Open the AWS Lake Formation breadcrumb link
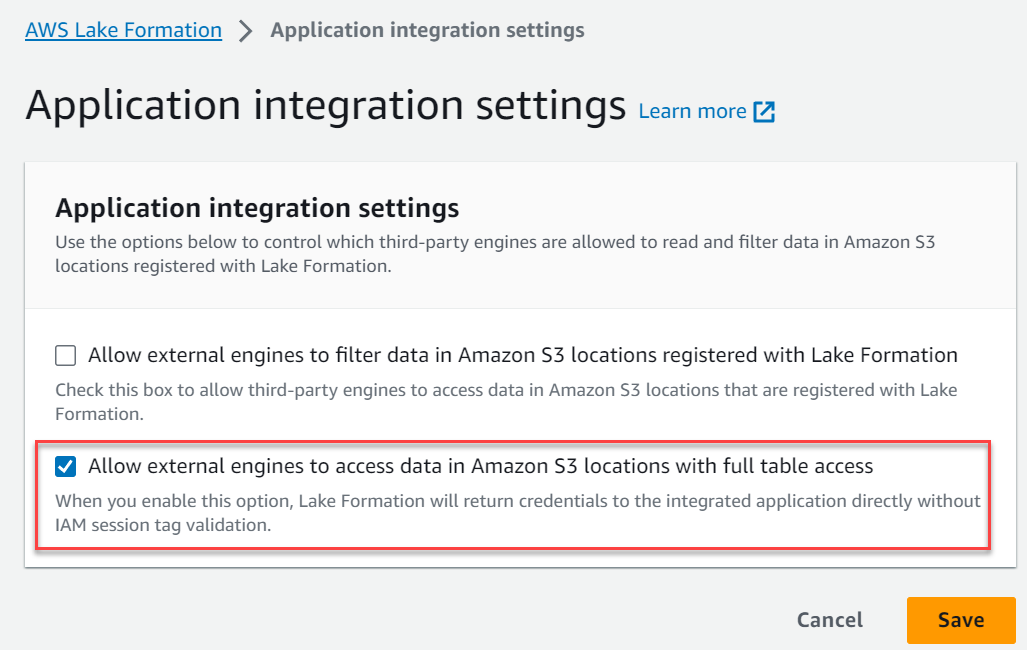 pyautogui.click(x=123, y=30)
